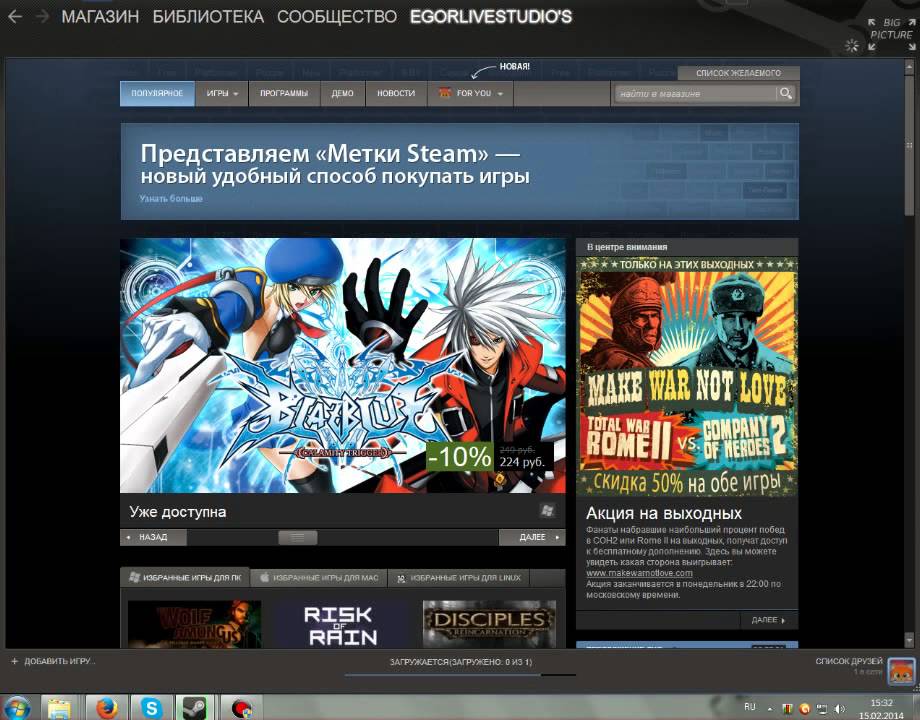The height and width of the screenshot is (720, 920).
Task: Select ИЗБРАННЫЕ ИГРЫ ДЛЯ MAC tab
Action: click(x=319, y=577)
